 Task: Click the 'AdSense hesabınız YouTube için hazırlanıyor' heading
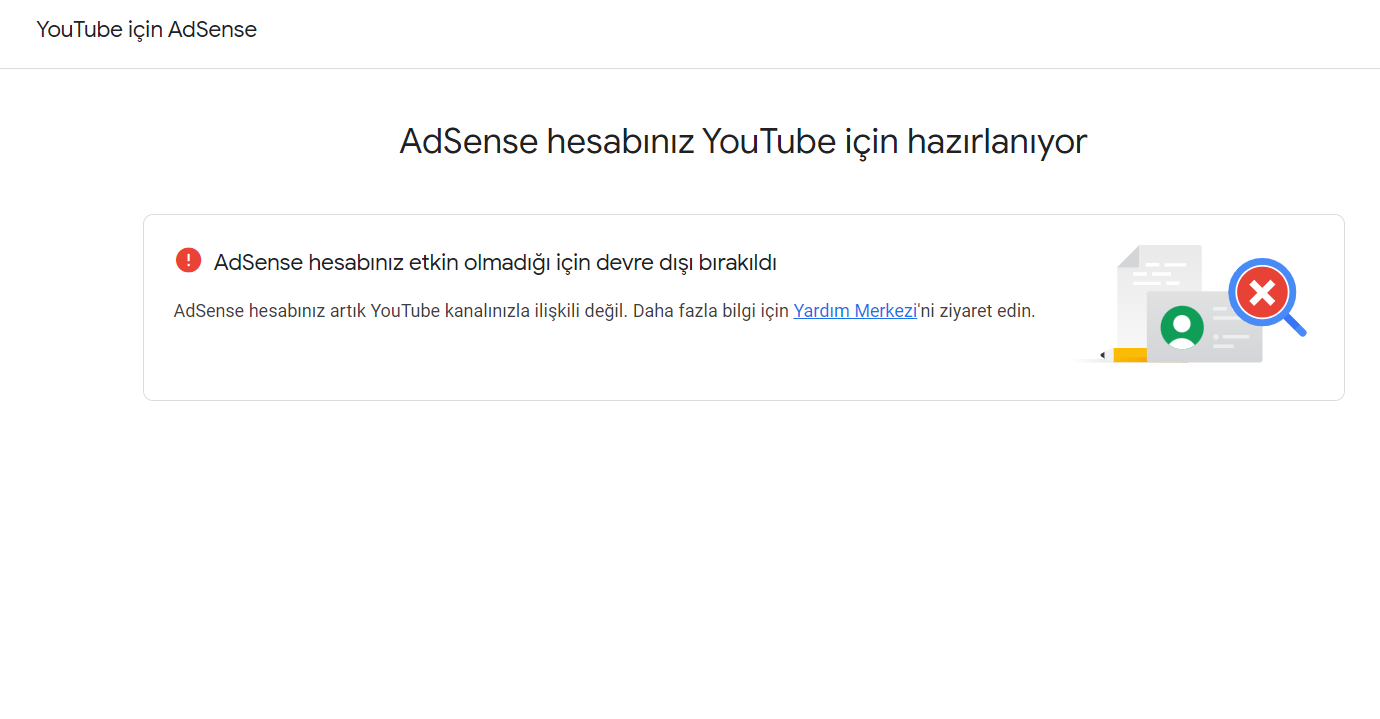click(x=743, y=141)
